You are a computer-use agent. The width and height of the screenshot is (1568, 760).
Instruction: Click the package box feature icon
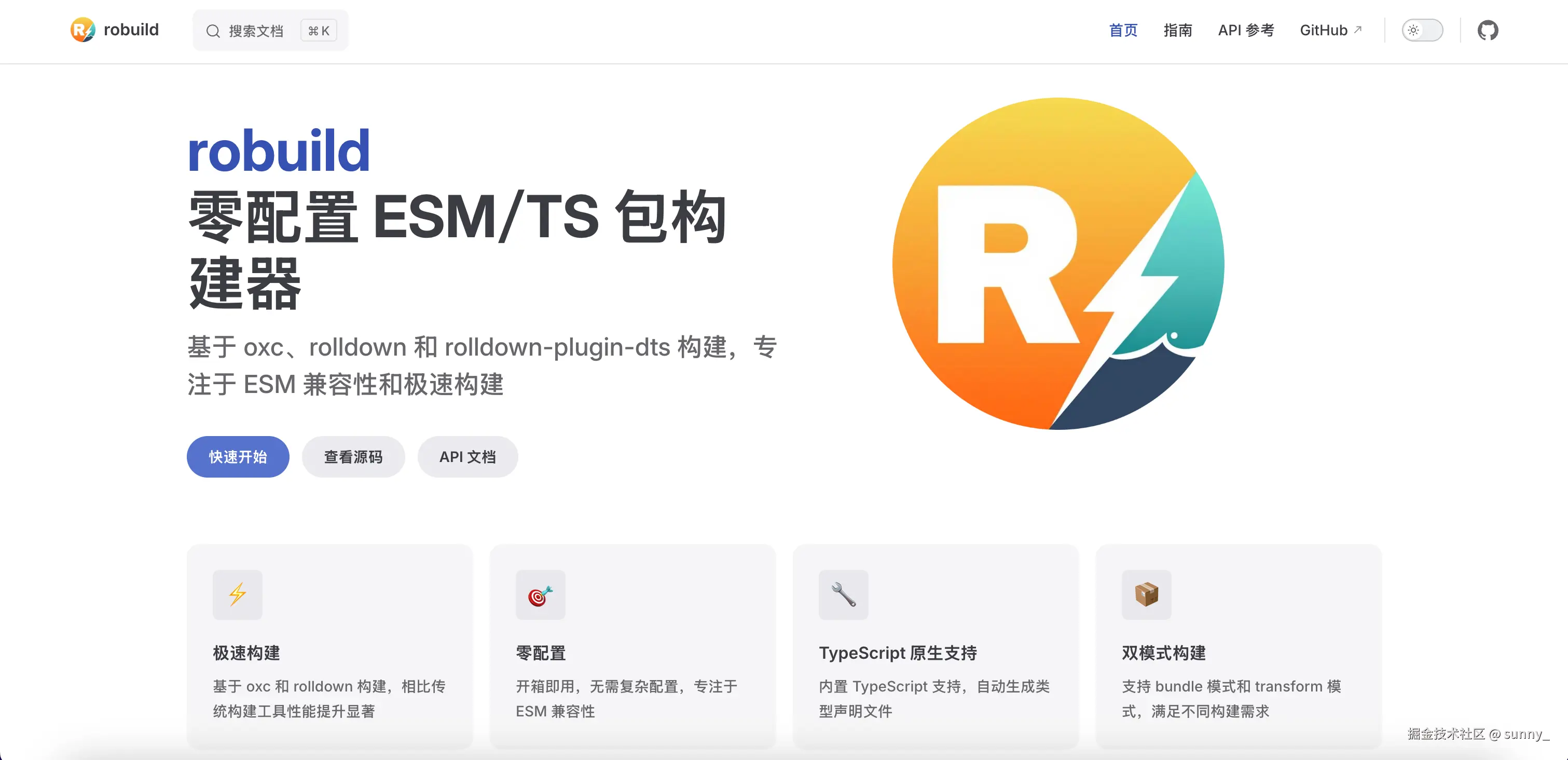pos(1146,594)
